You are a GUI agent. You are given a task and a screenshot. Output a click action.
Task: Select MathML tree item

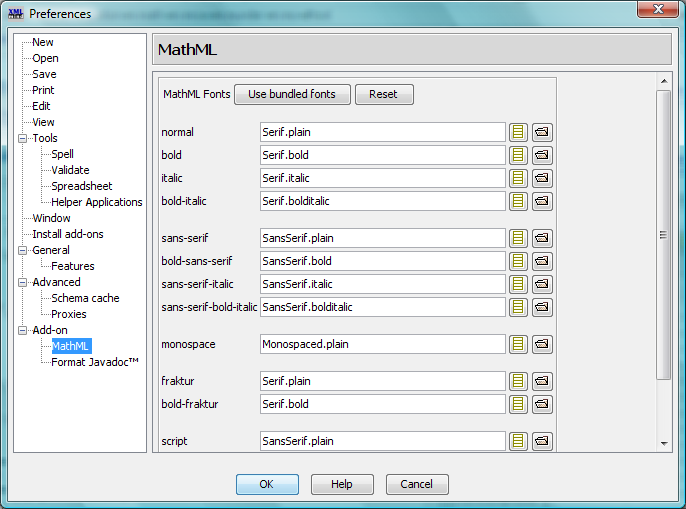71,346
